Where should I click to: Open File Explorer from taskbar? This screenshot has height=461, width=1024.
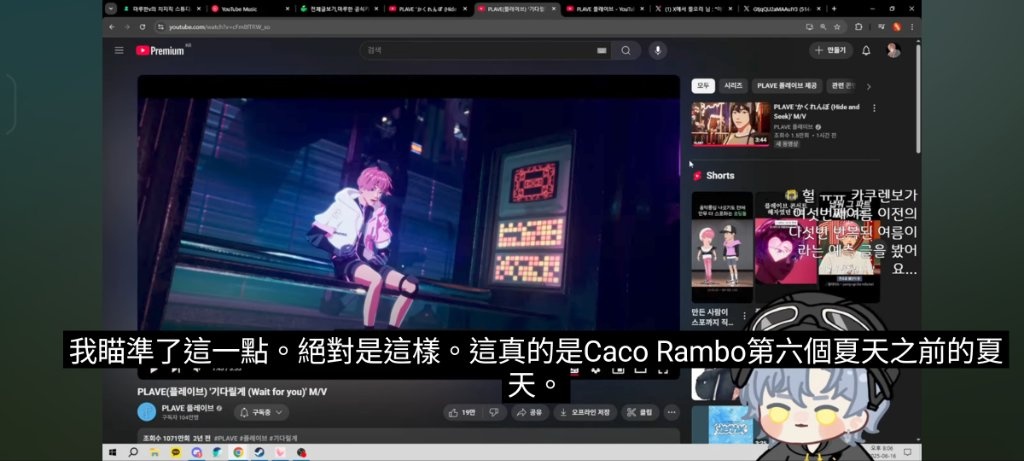(x=153, y=452)
